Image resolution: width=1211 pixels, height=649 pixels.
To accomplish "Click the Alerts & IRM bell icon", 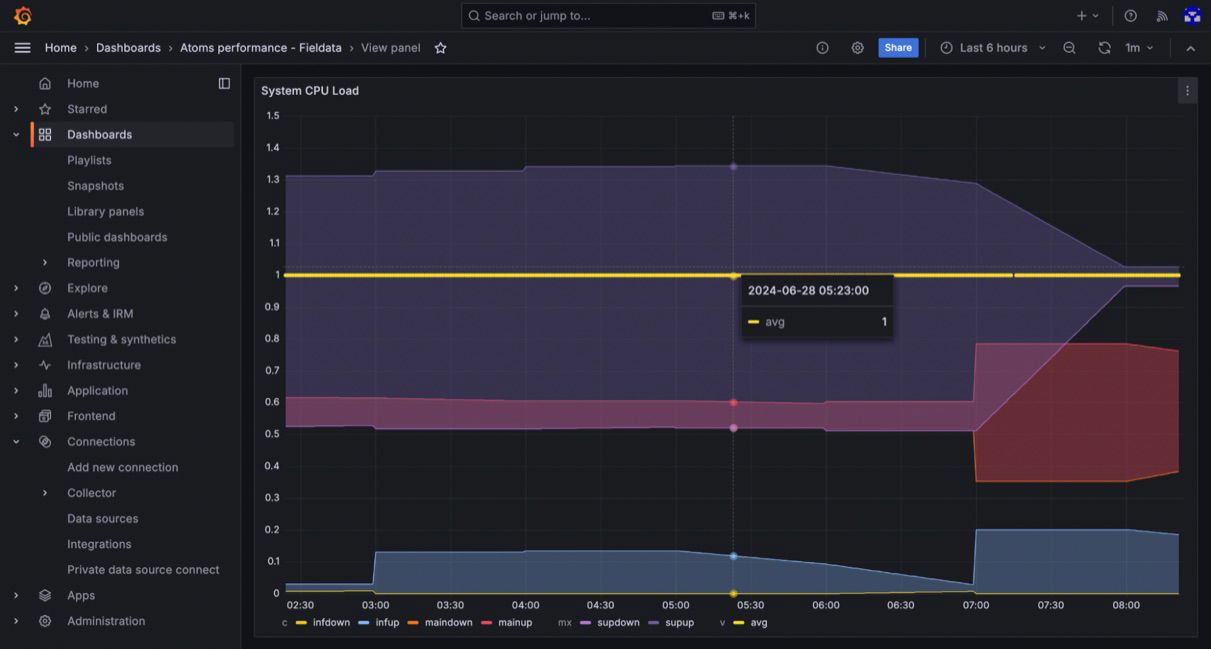I will click(x=45, y=314).
